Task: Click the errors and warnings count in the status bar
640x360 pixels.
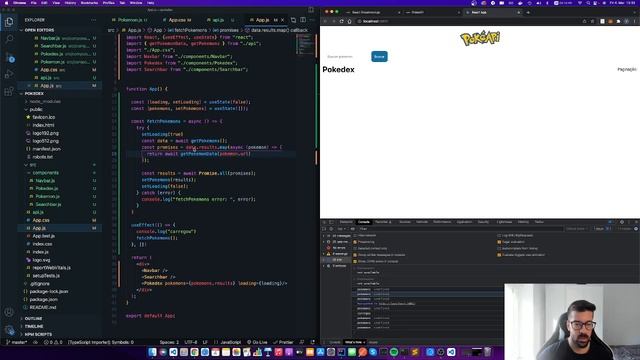Action: point(53,342)
